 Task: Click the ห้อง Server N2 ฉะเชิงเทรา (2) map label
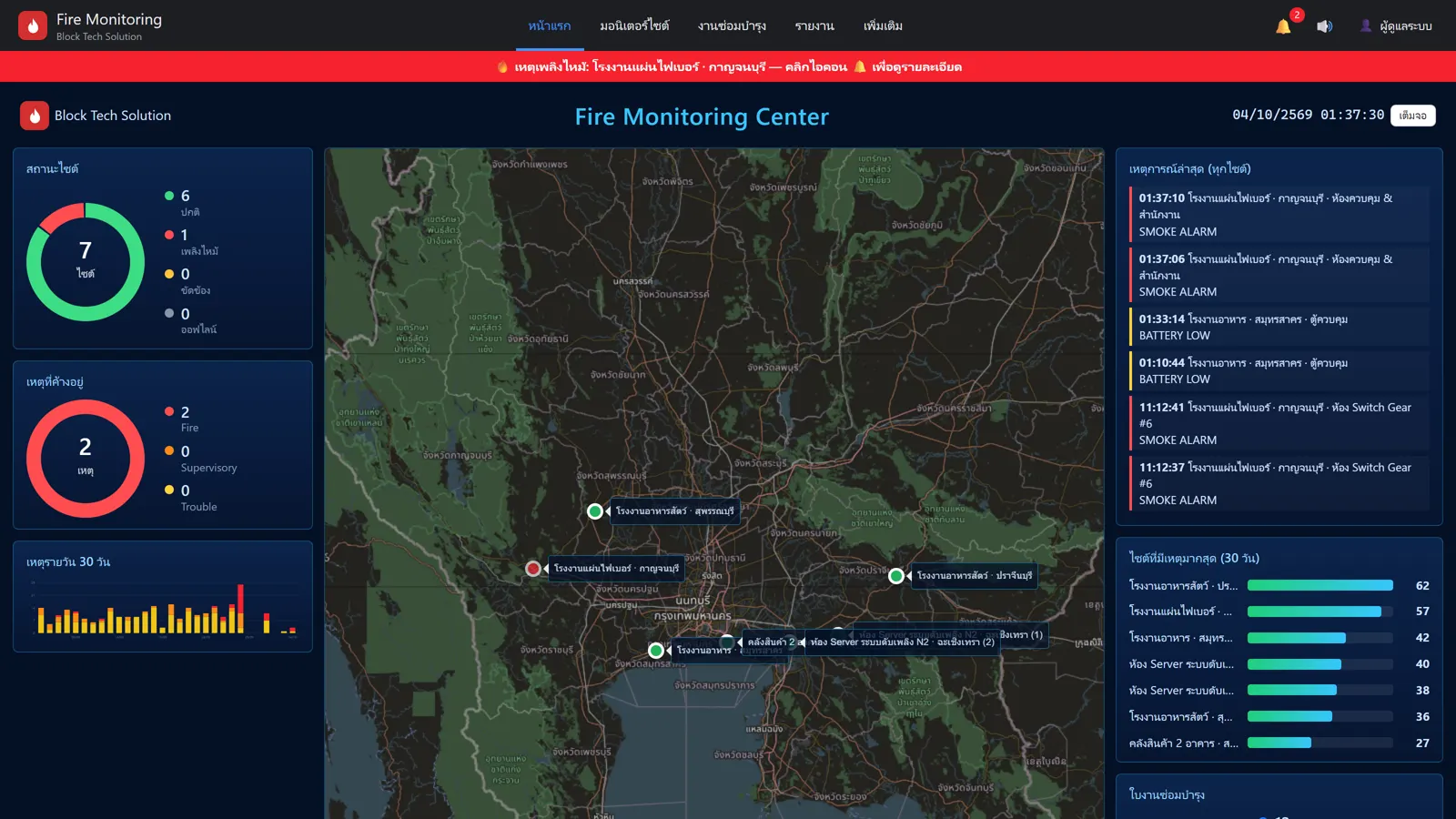coord(902,642)
